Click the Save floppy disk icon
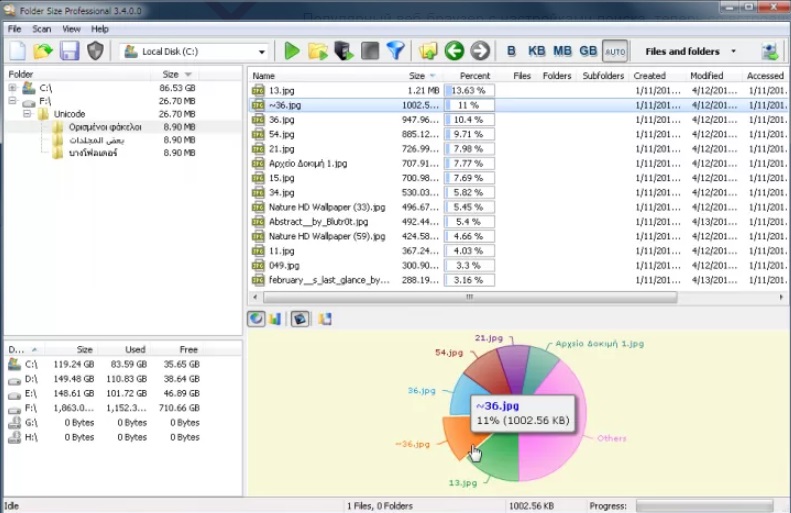This screenshot has height=513, width=791. [69, 51]
